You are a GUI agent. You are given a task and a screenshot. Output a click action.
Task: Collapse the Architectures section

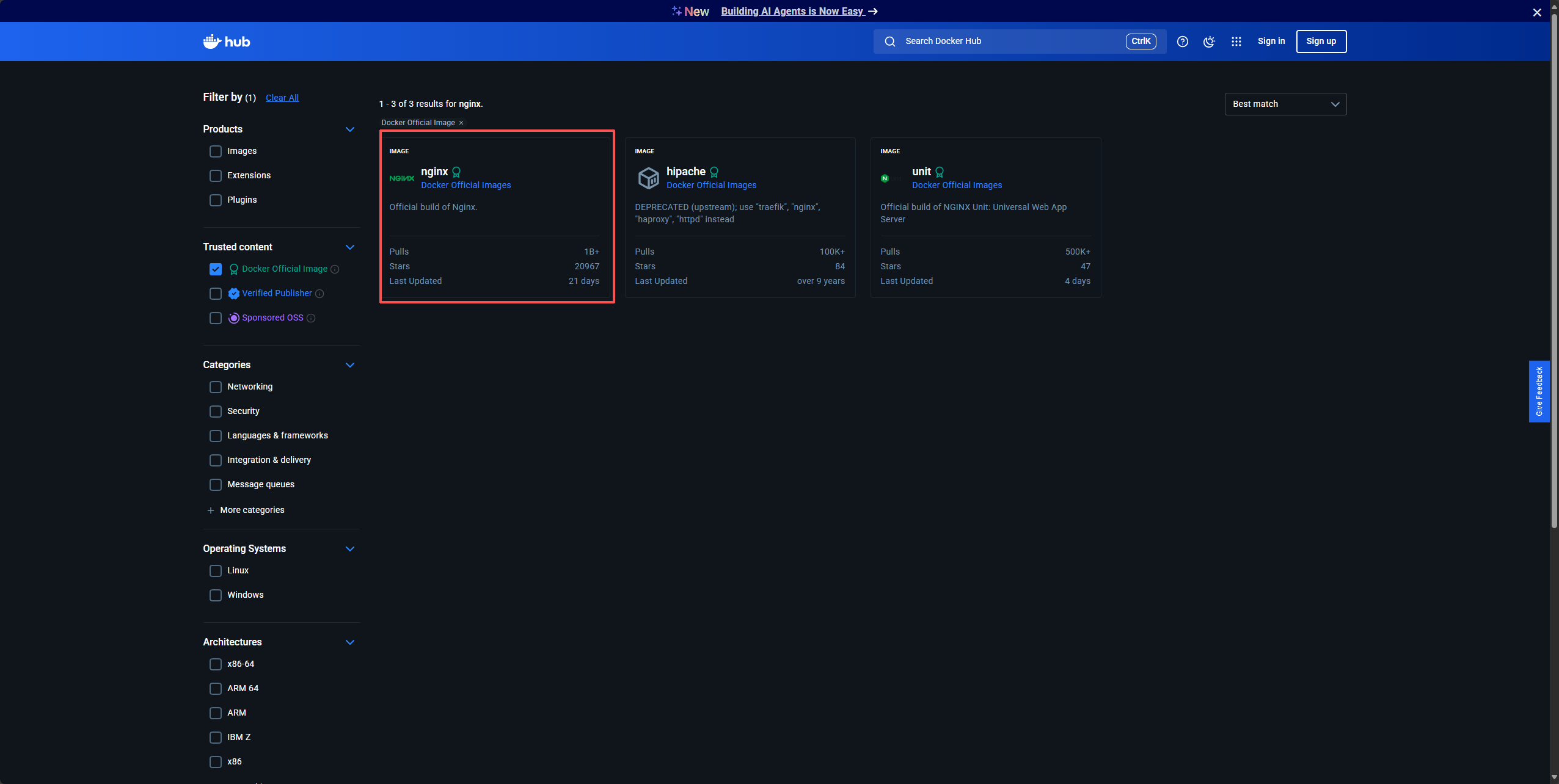click(x=350, y=642)
